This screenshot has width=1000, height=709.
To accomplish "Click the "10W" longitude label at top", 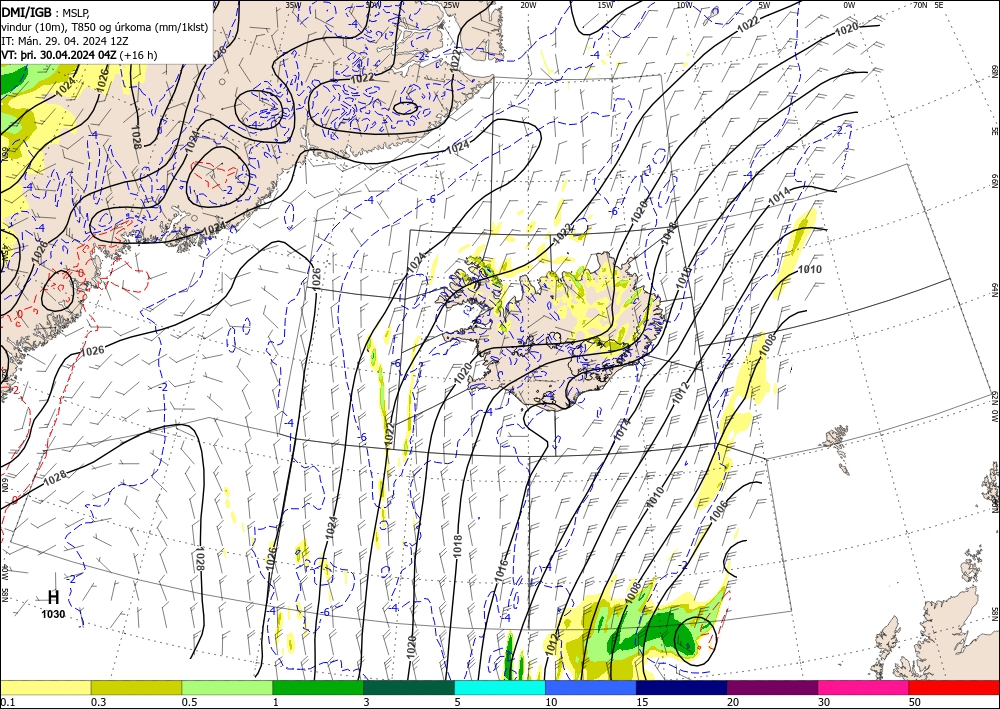I will coord(684,5).
